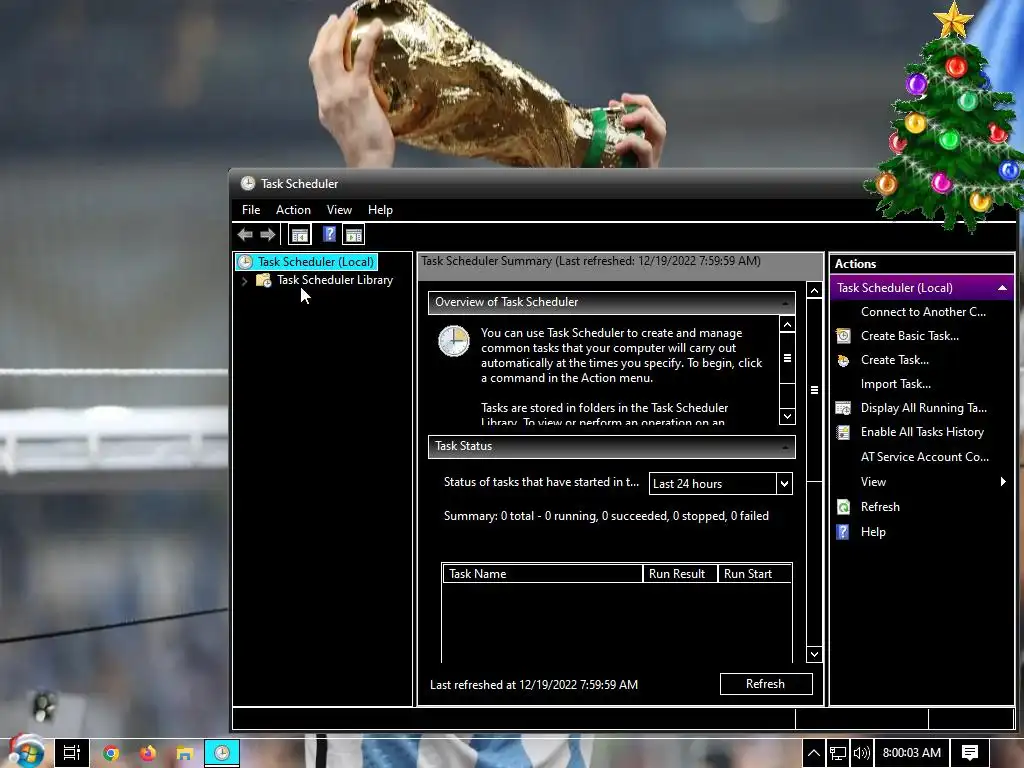Open the Help menu in menu bar

coord(380,210)
